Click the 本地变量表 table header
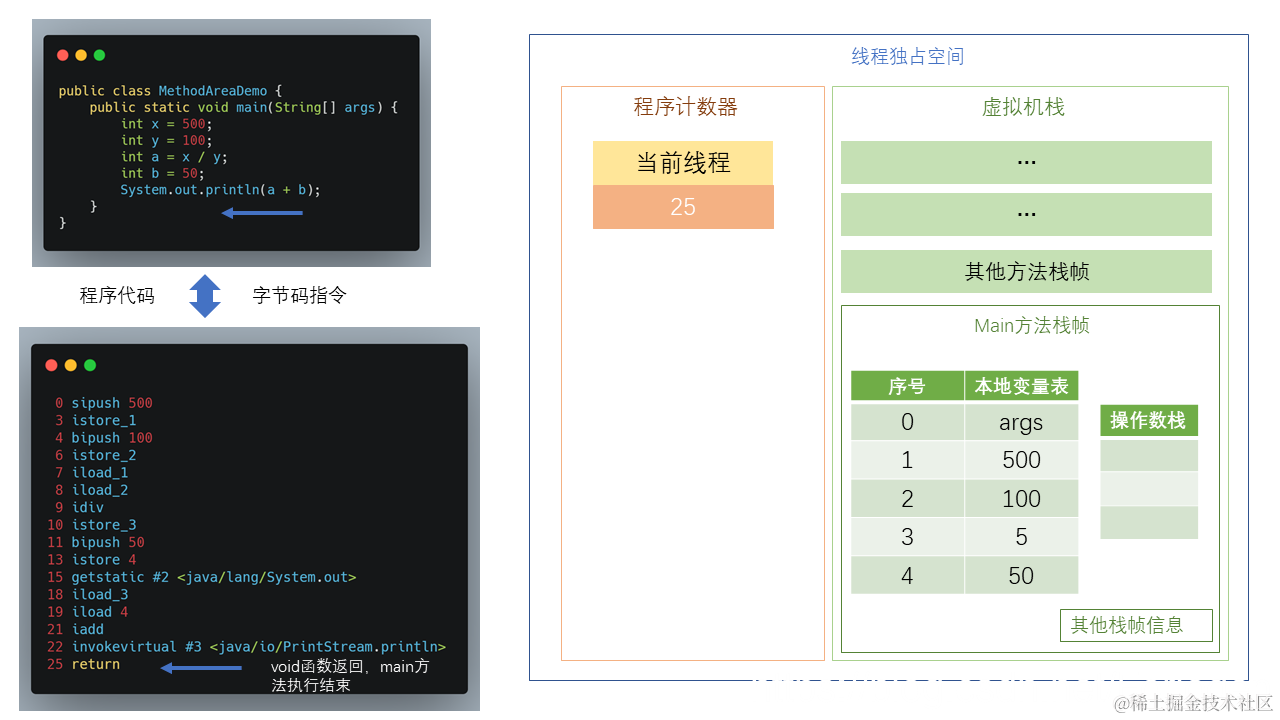 point(1021,385)
